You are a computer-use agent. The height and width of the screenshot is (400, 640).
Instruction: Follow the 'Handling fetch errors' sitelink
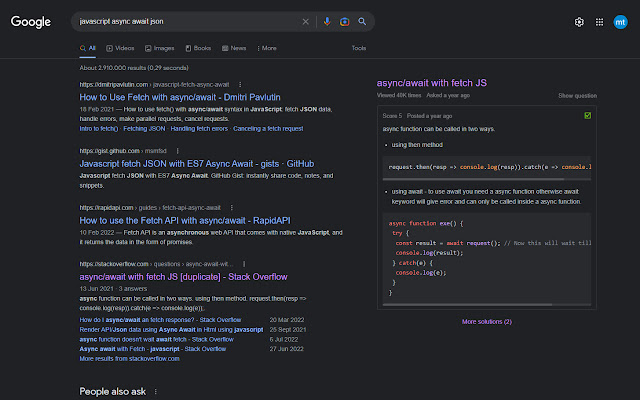tap(199, 129)
